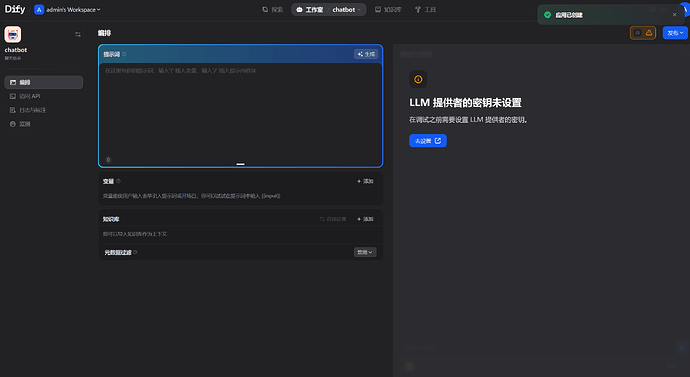Click the 工具 tools icon in the top nav

tap(418, 10)
